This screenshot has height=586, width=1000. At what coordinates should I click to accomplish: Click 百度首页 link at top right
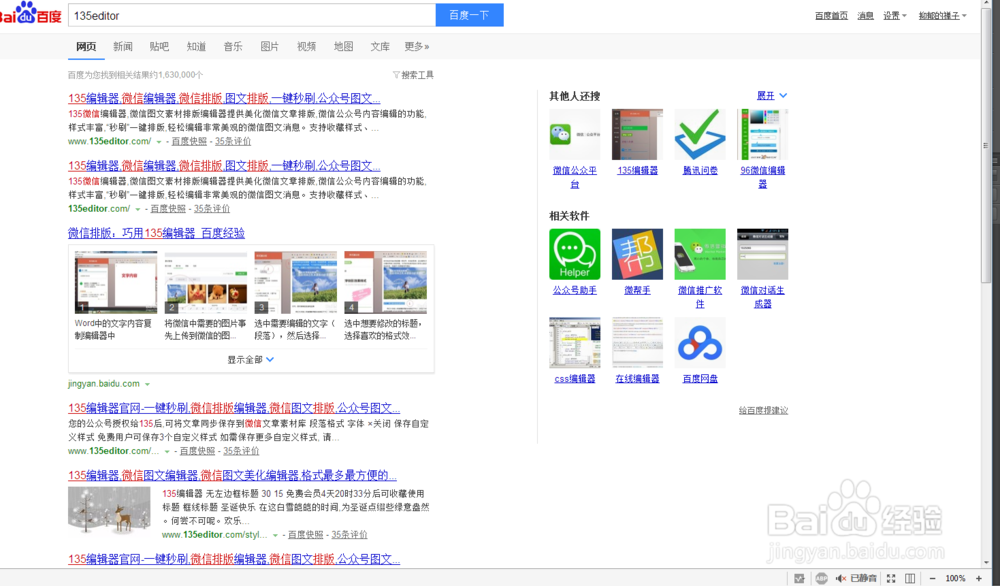pos(831,16)
